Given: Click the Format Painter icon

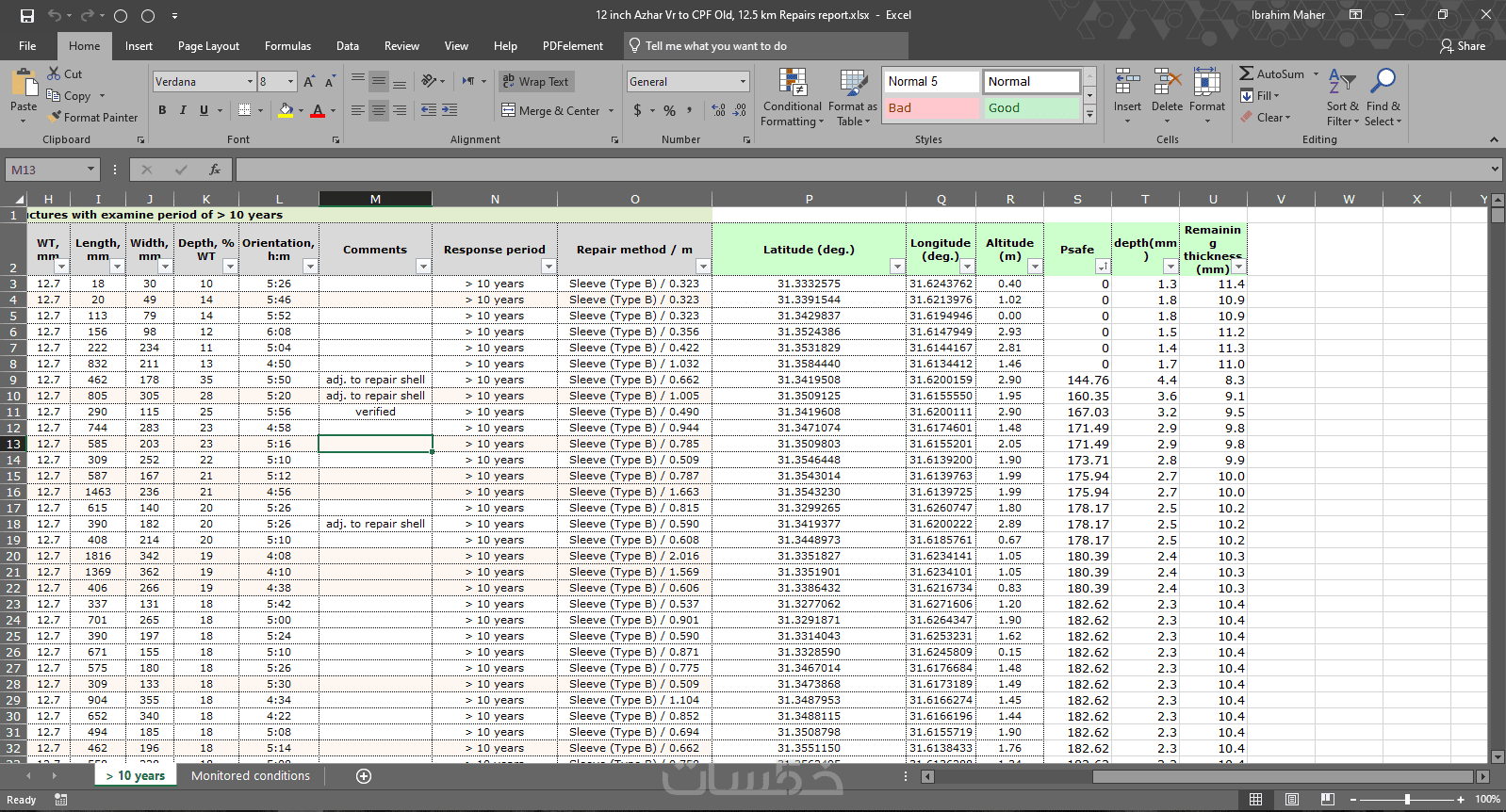Looking at the screenshot, I should (x=56, y=117).
